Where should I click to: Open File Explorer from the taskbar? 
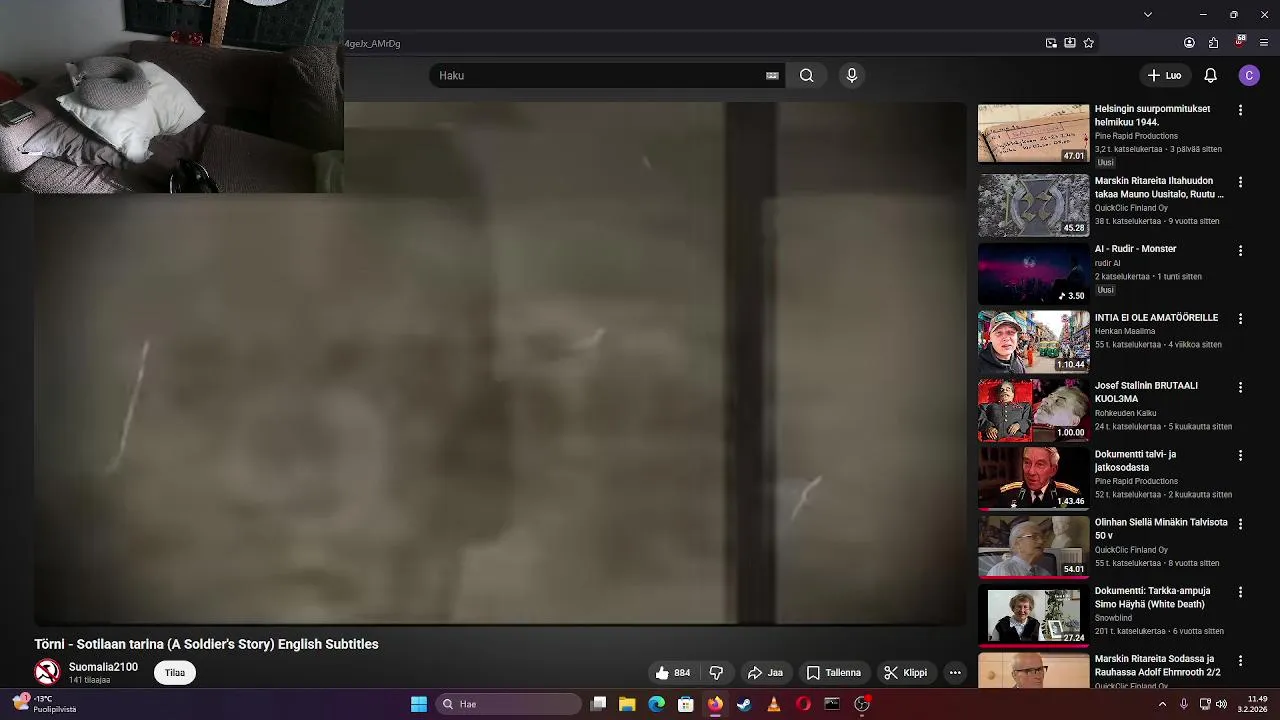(x=627, y=704)
